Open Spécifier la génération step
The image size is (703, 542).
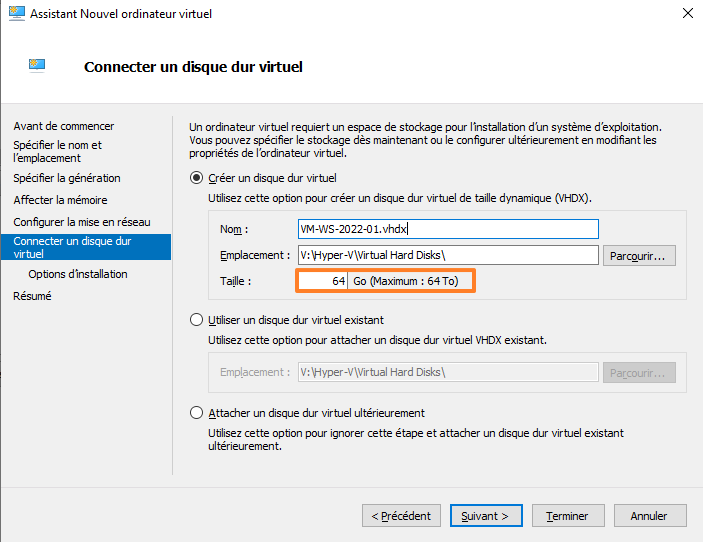pos(67,178)
